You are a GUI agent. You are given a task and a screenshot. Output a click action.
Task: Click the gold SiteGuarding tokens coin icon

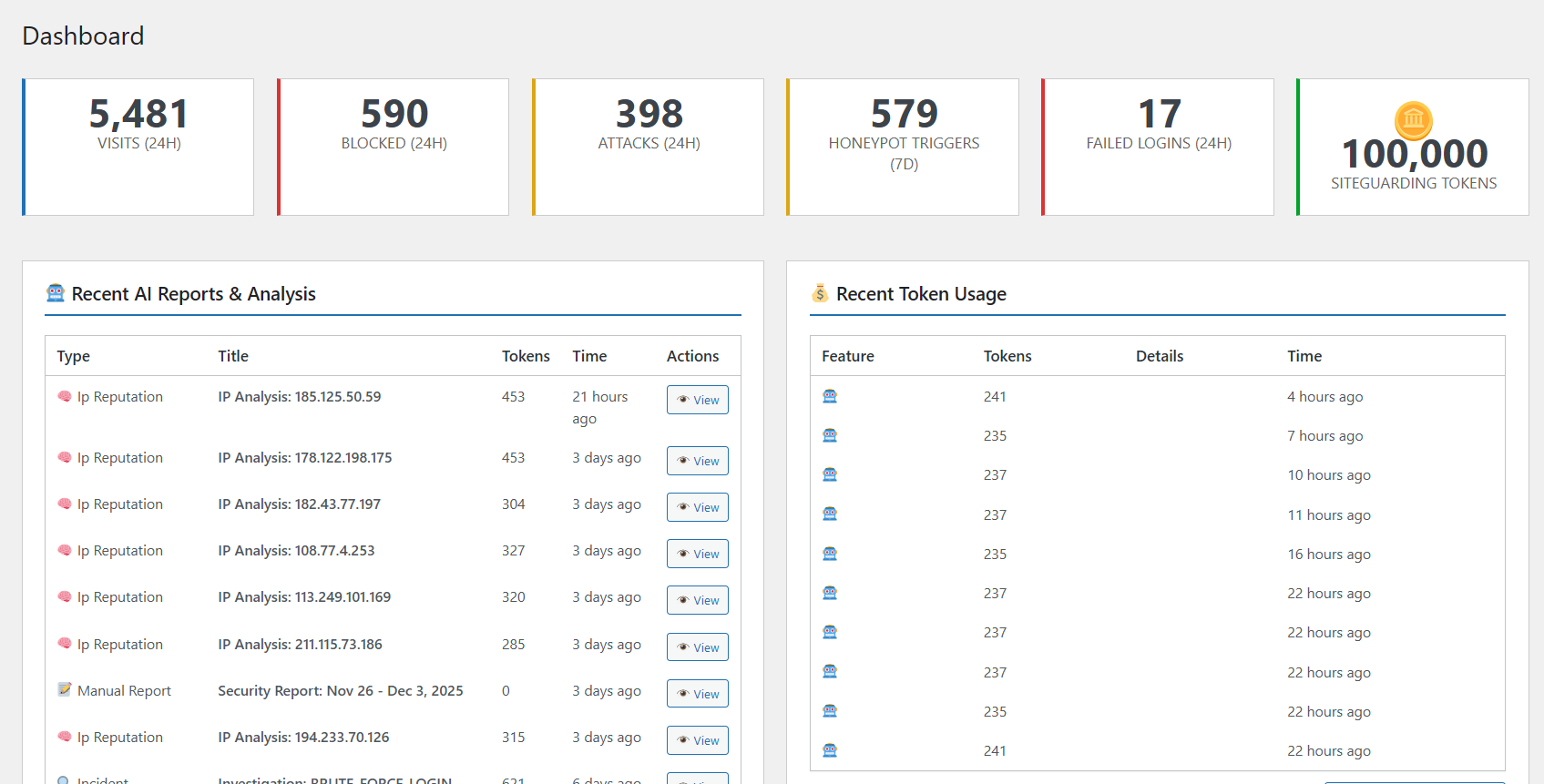[x=1413, y=120]
